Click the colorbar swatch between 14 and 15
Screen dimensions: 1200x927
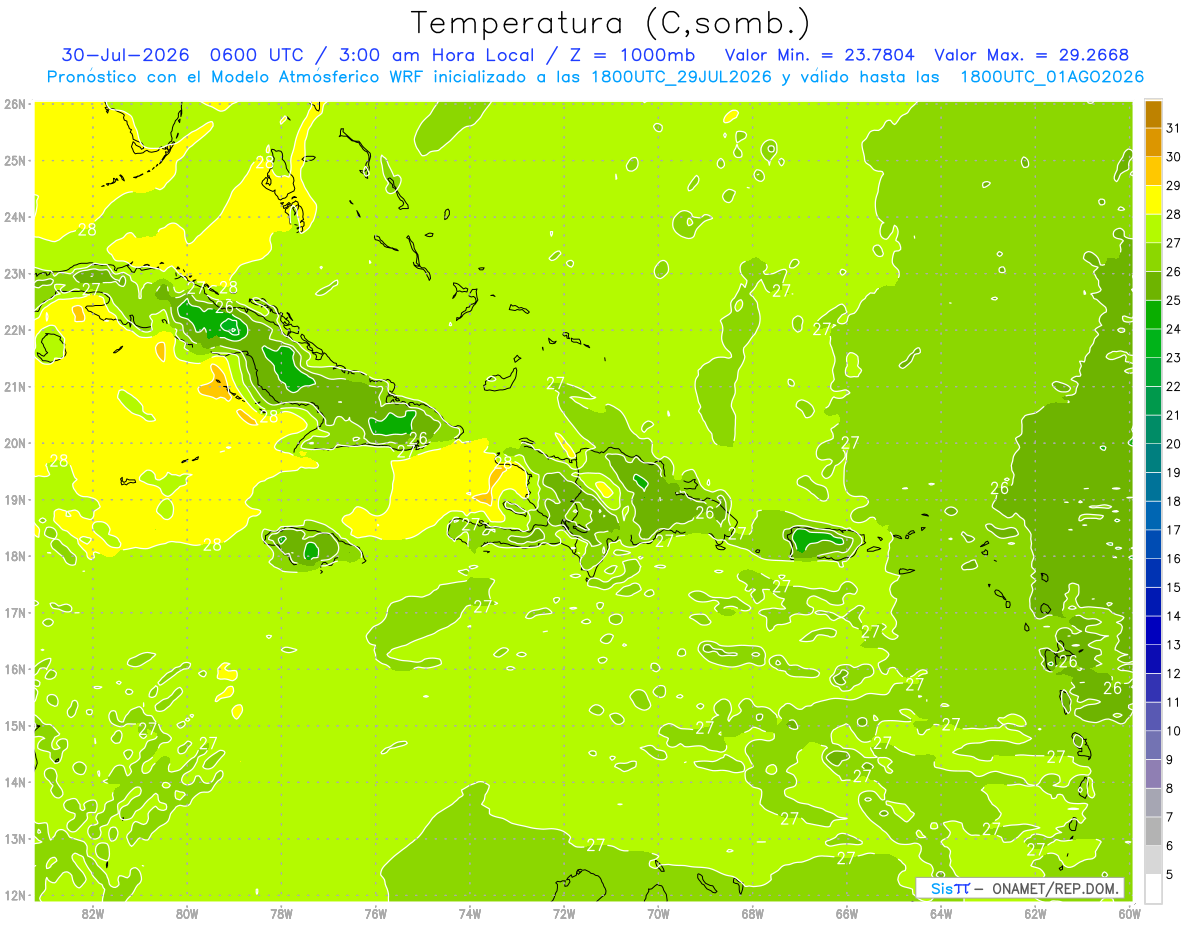(1153, 602)
